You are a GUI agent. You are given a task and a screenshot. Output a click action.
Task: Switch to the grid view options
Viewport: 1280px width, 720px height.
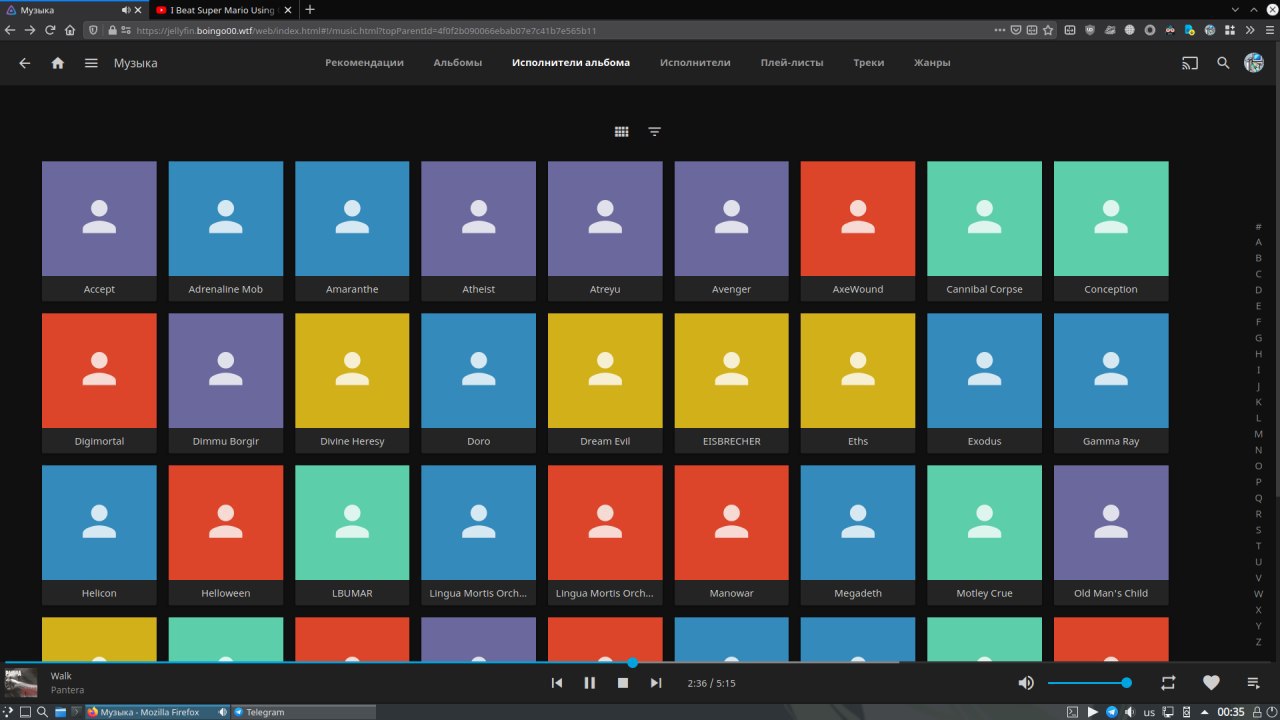622,131
